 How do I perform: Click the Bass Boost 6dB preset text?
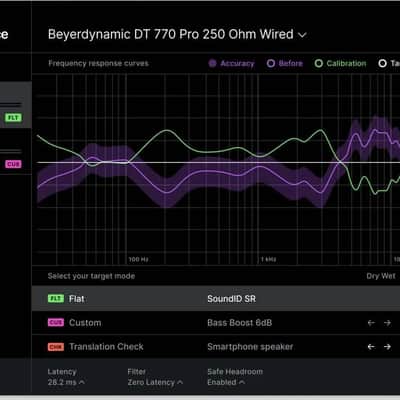coord(240,323)
